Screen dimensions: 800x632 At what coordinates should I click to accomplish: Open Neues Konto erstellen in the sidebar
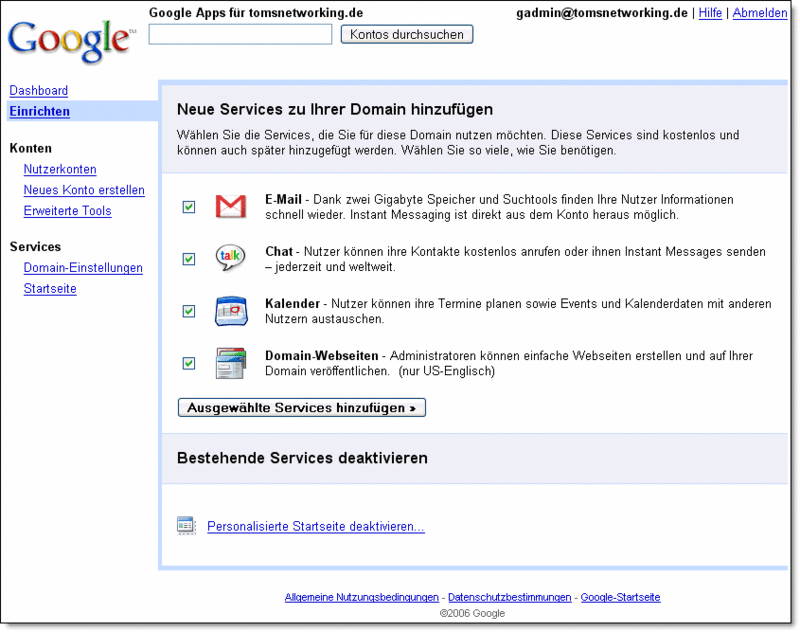click(84, 190)
